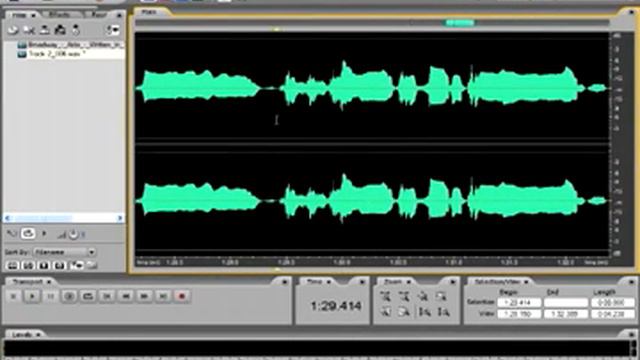Screen dimensions: 640x360
Task: Switch to the Favorites tab
Action: tap(99, 15)
